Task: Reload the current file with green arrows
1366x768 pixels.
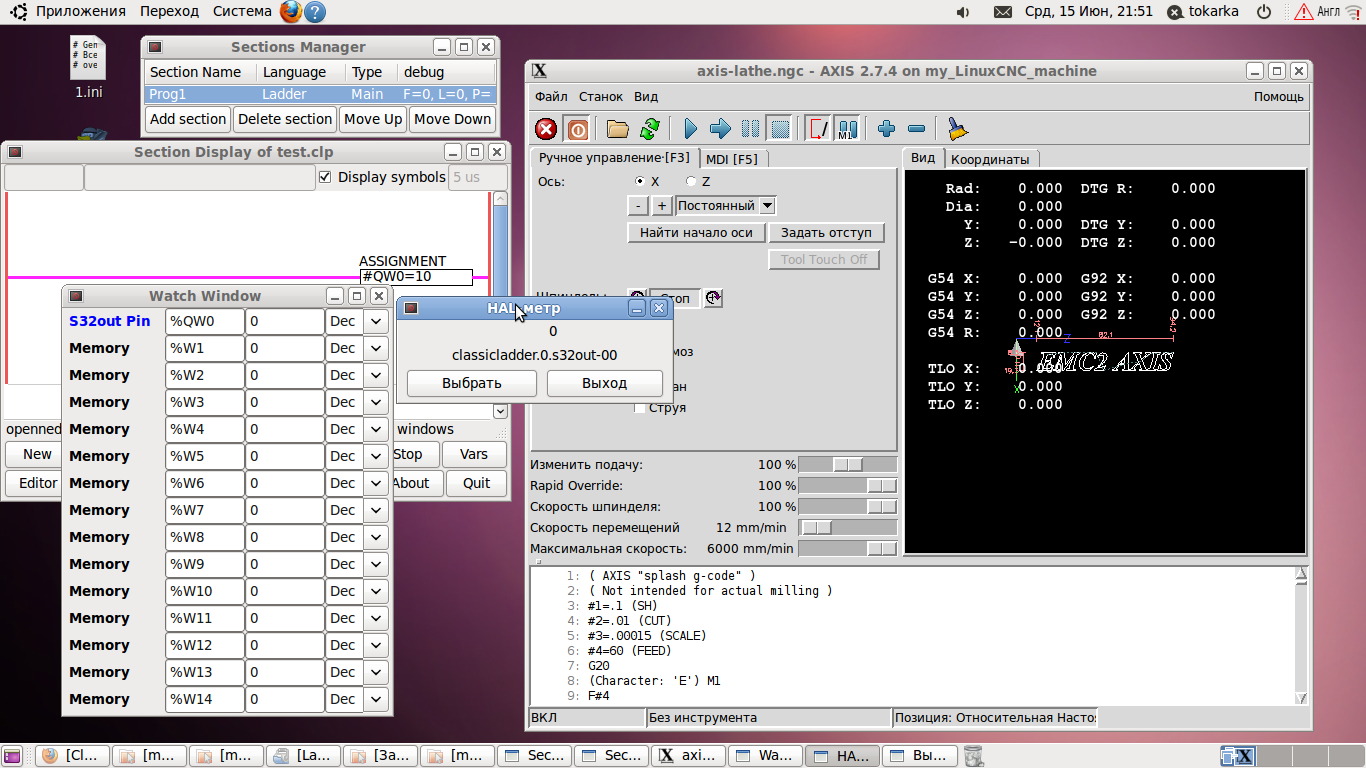Action: (650, 129)
